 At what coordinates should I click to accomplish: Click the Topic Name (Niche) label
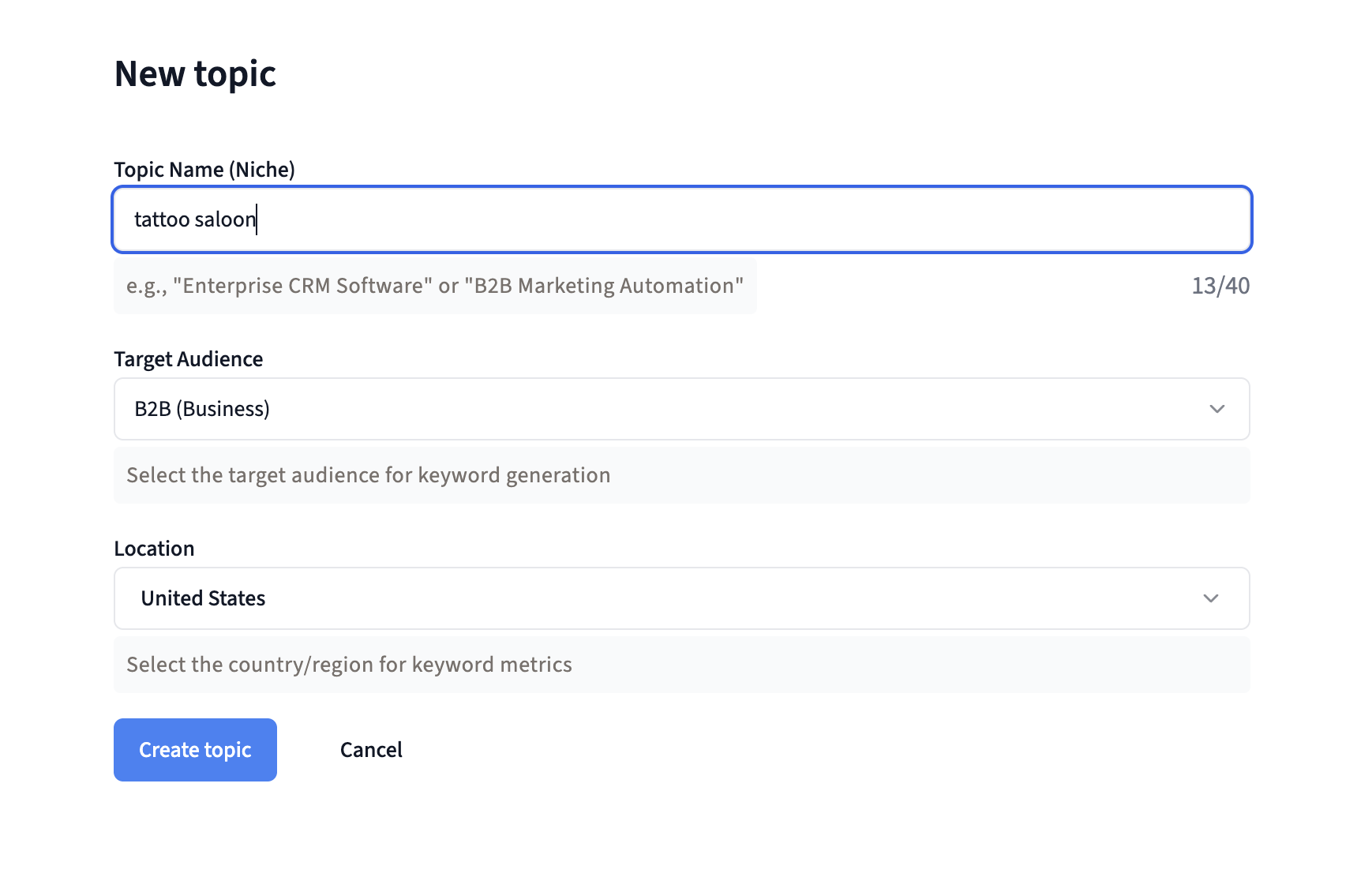(x=204, y=169)
